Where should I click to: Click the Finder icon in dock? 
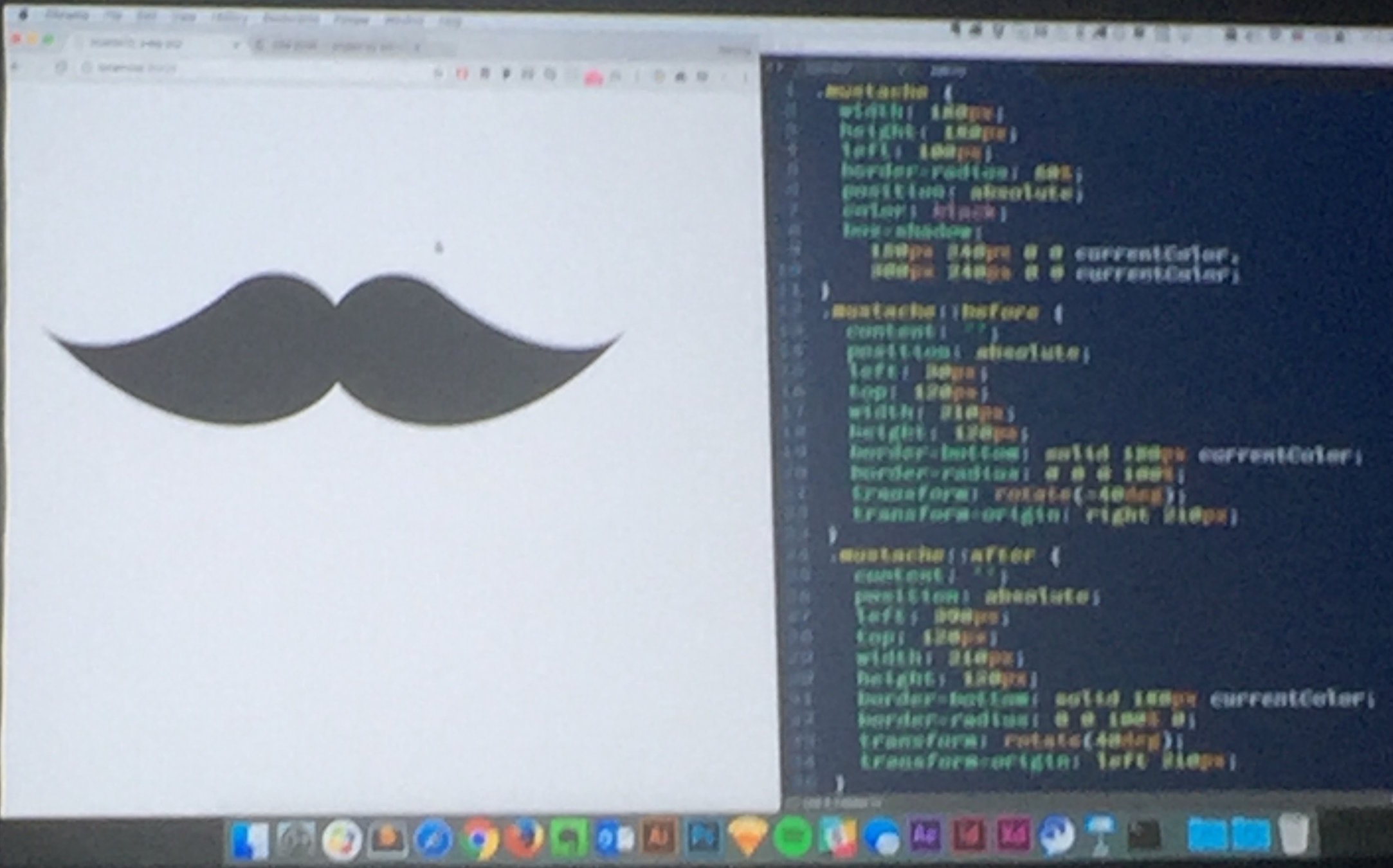pos(249,840)
